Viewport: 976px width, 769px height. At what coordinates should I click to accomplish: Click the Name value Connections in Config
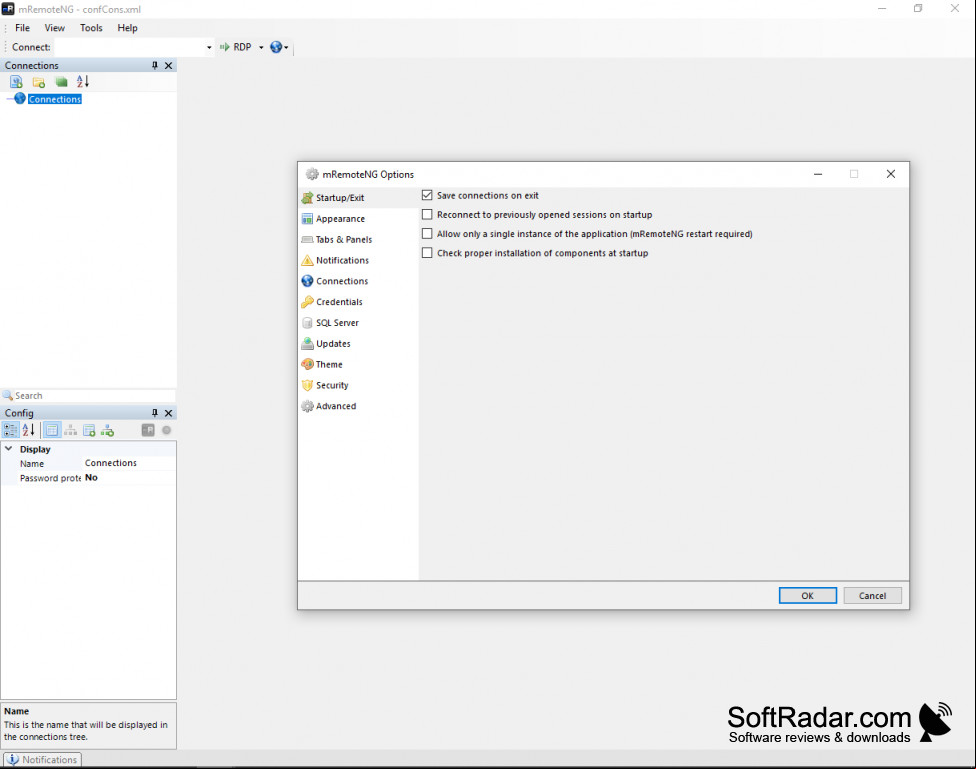[x=129, y=463]
